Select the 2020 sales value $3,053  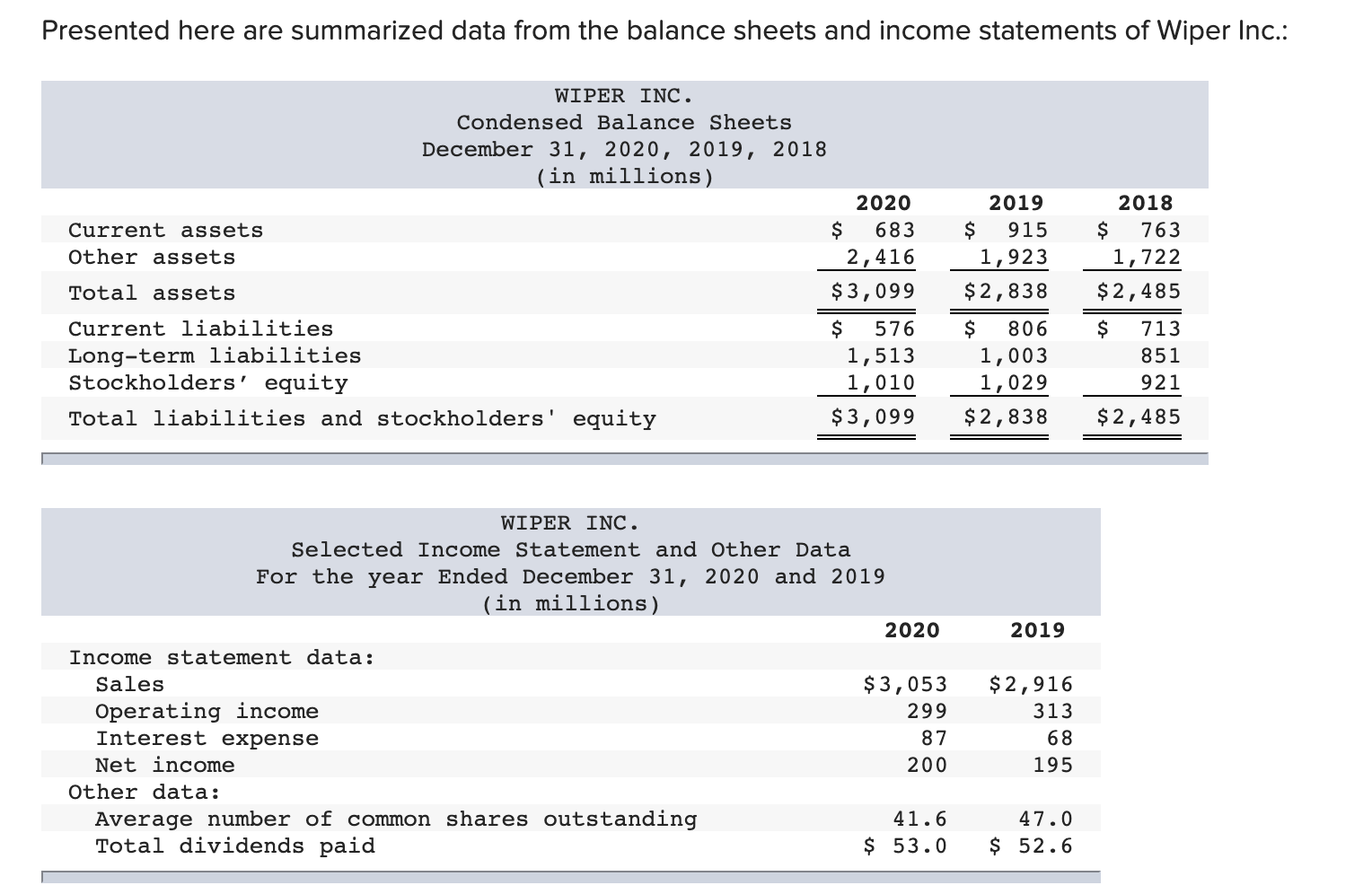(905, 685)
